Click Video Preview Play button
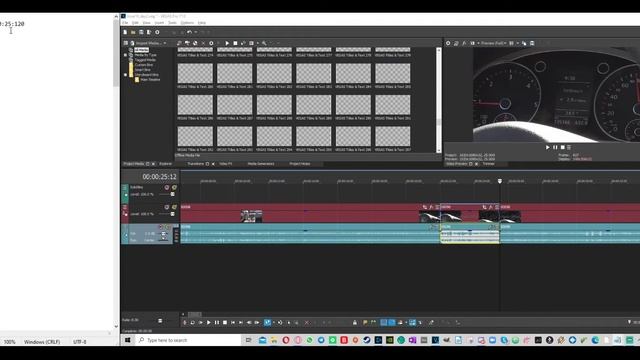The image size is (640, 360). click(547, 147)
